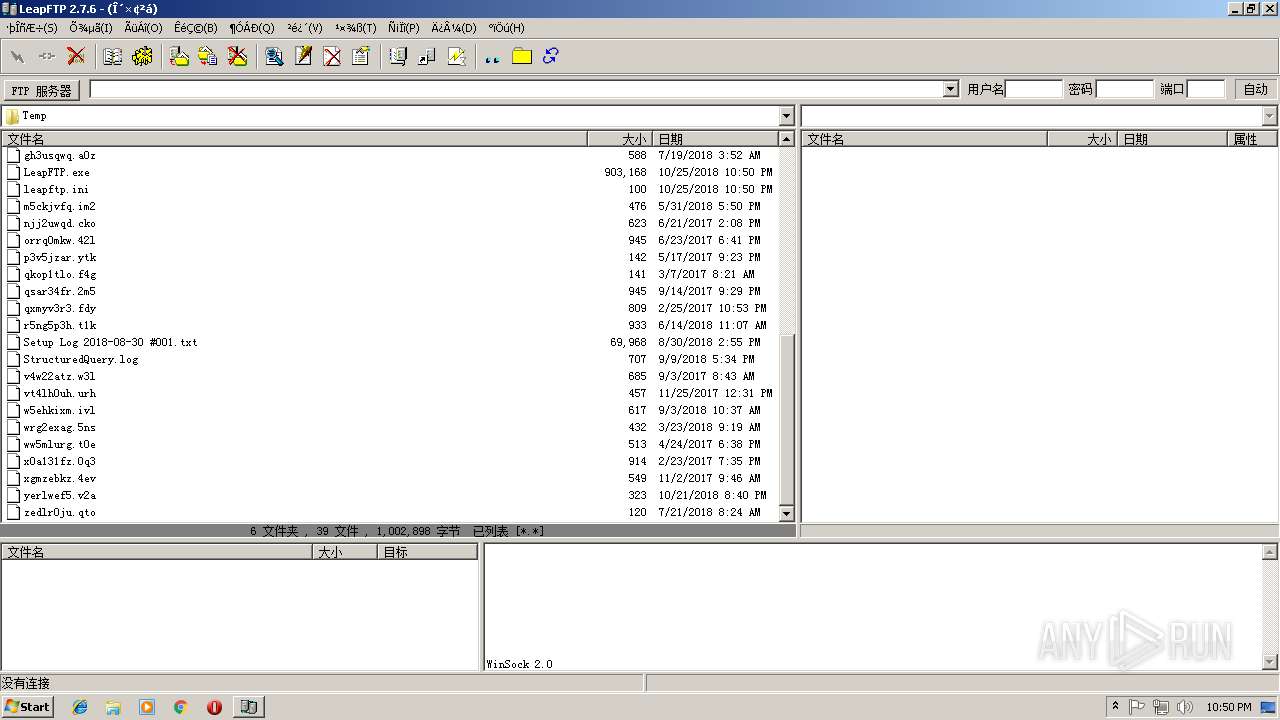The height and width of the screenshot is (720, 1280).
Task: Open Google Chrome from the taskbar
Action: 181,707
